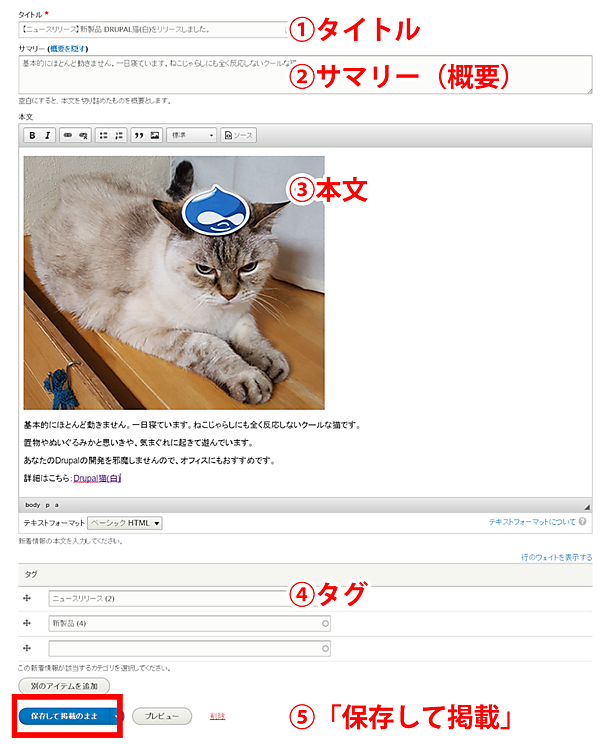Click autocomplete circle in 新製品 field
The image size is (600, 744).
(325, 623)
